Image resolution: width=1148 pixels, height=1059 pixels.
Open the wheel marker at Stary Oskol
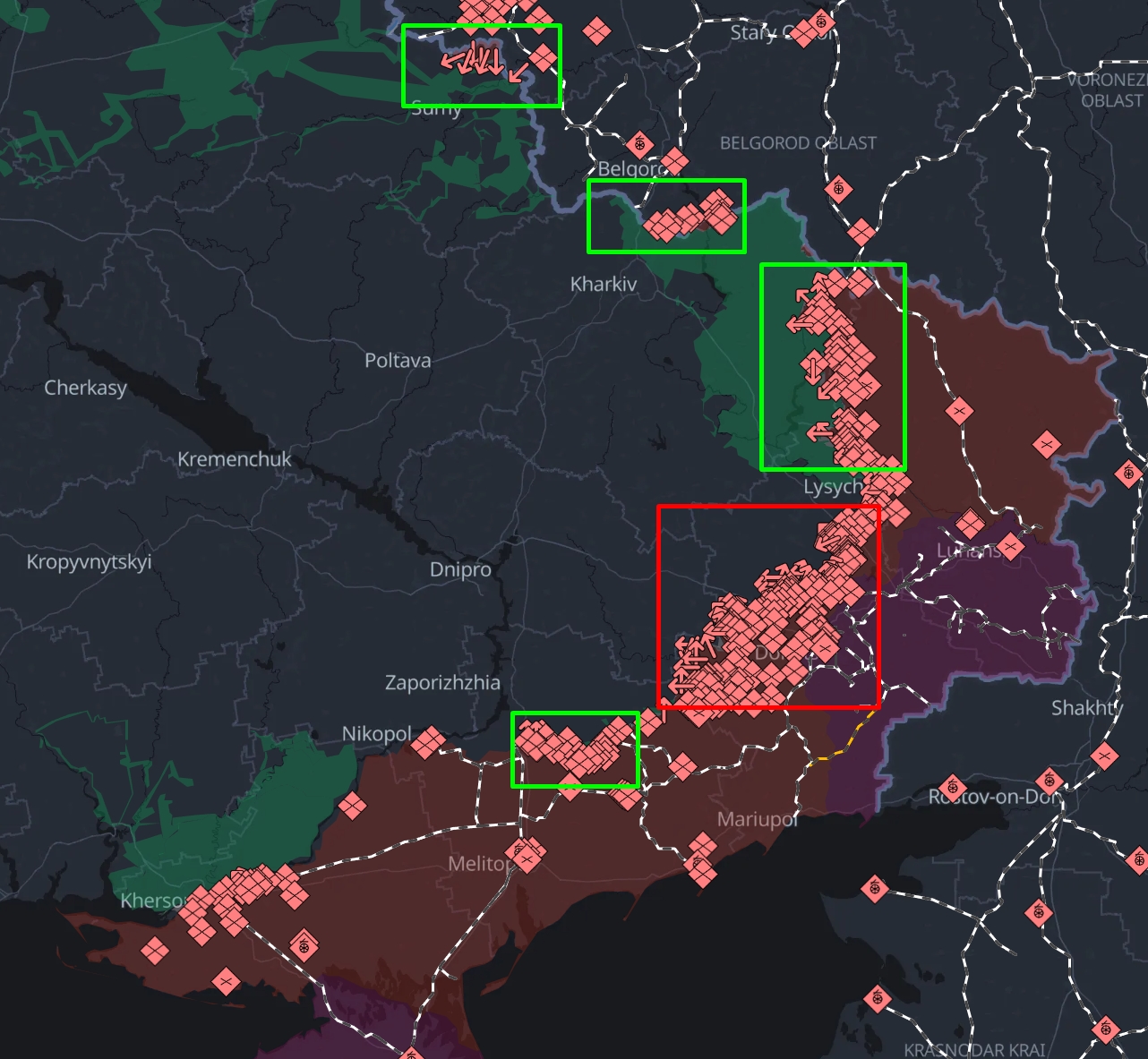(x=821, y=22)
